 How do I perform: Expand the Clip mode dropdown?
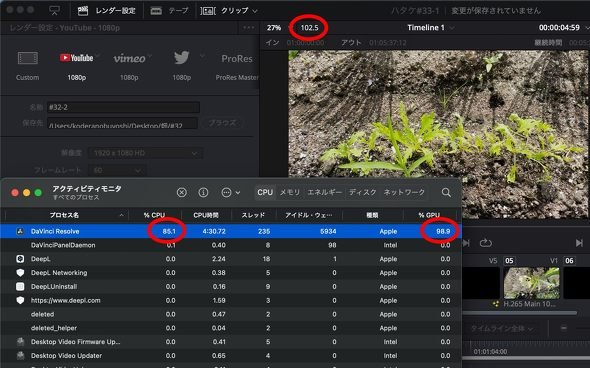[229, 11]
